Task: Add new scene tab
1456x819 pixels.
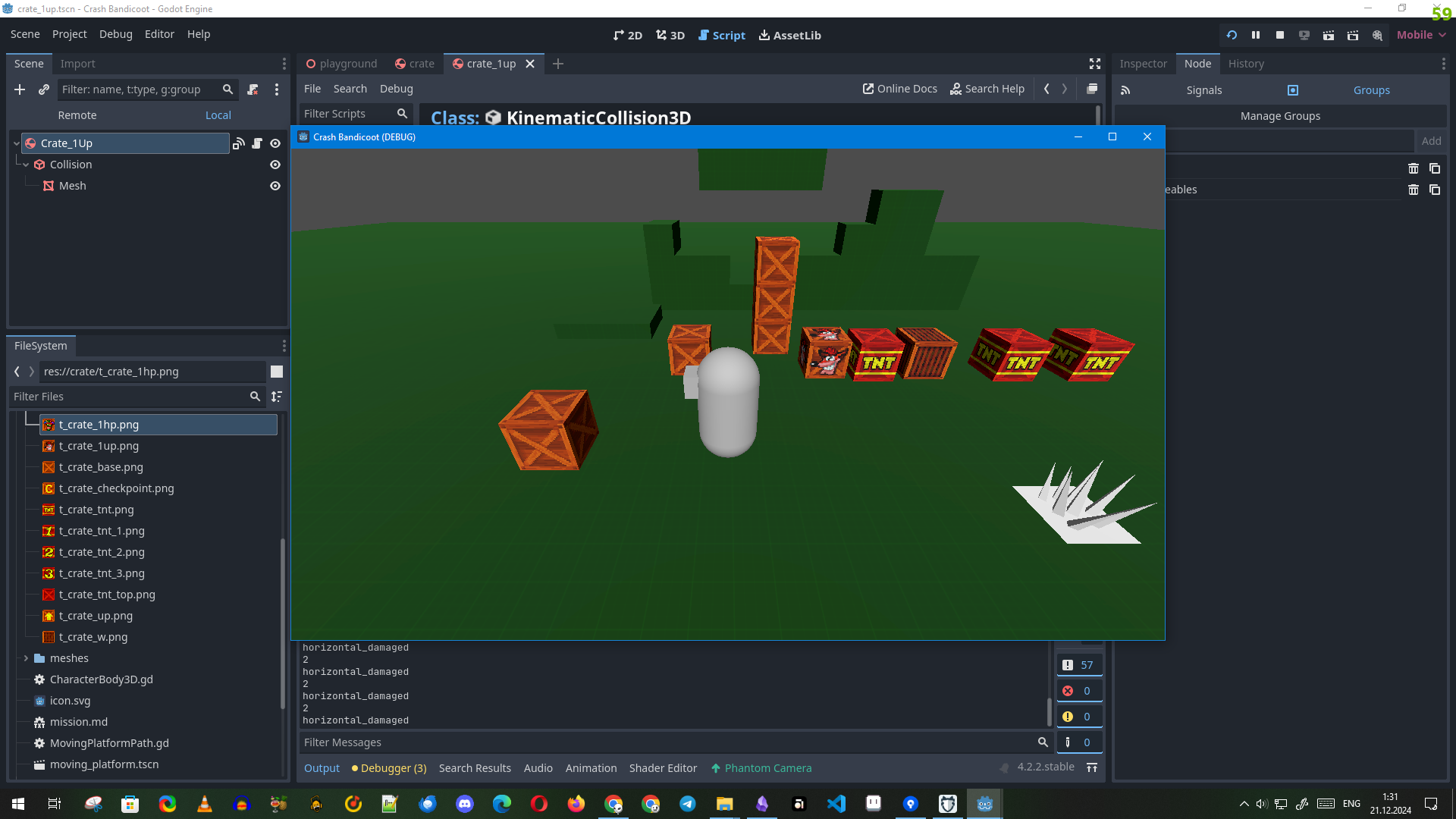Action: [558, 64]
